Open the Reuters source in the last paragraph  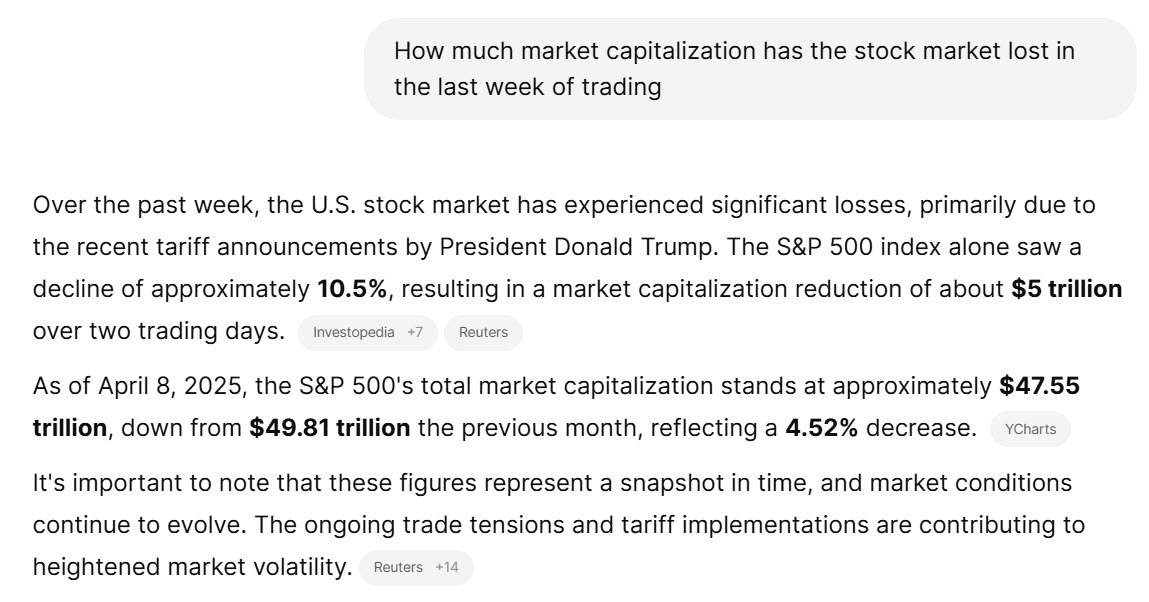point(401,567)
